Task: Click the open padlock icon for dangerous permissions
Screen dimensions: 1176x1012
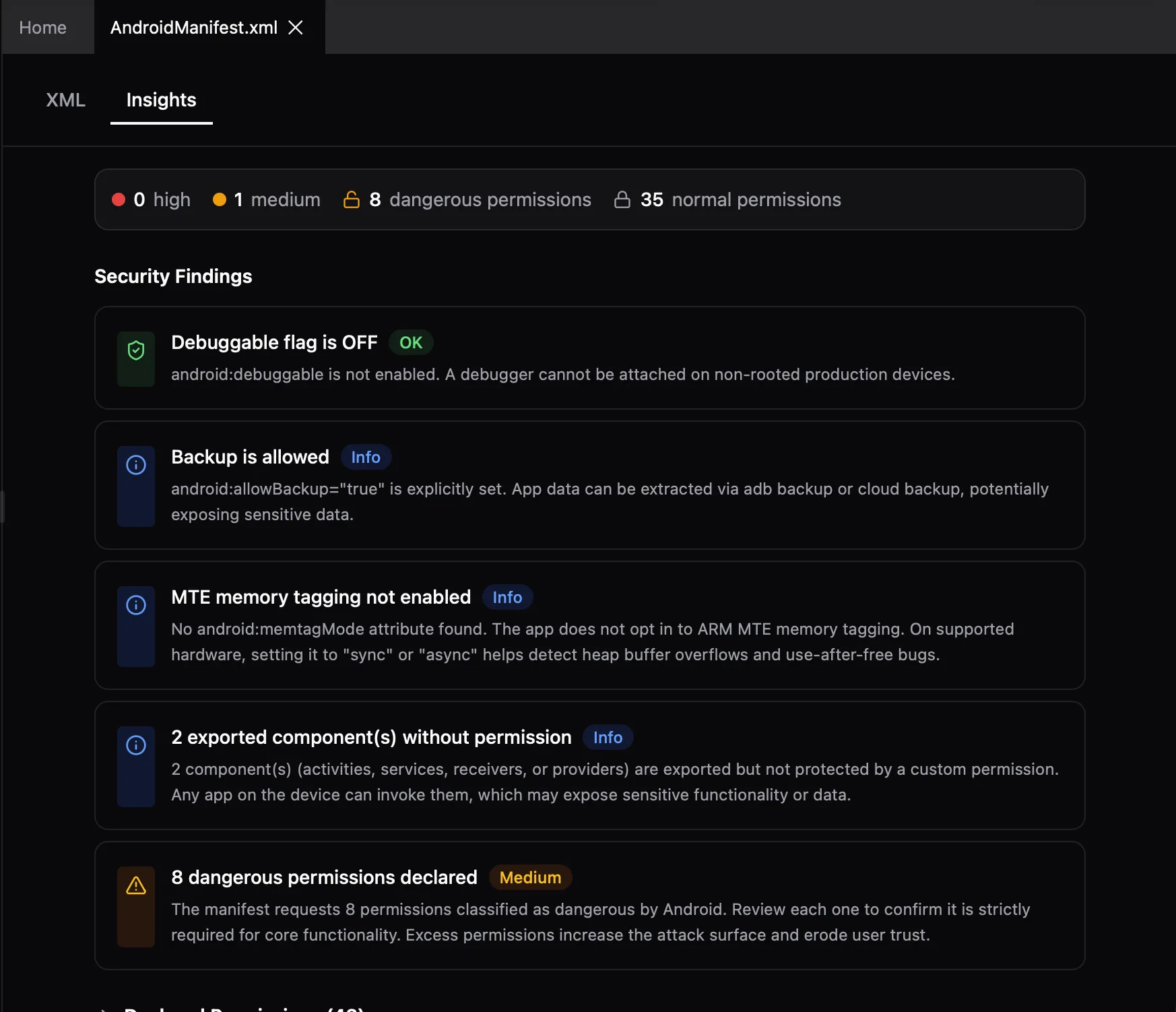Action: pyautogui.click(x=352, y=199)
